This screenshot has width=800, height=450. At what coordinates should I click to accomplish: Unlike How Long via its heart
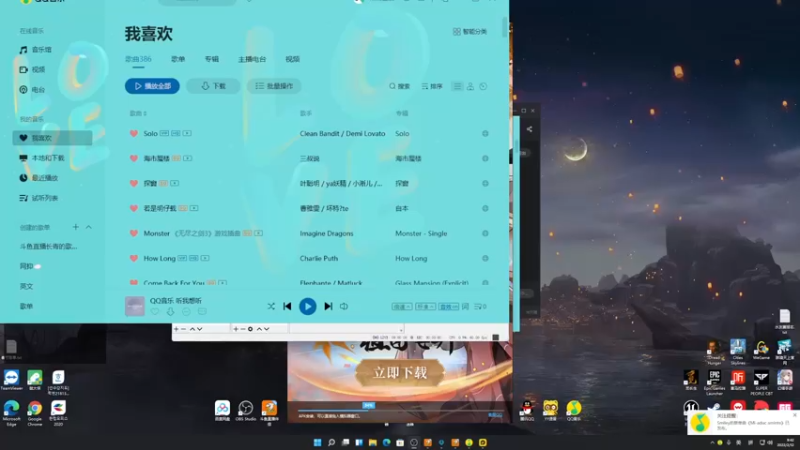(134, 258)
